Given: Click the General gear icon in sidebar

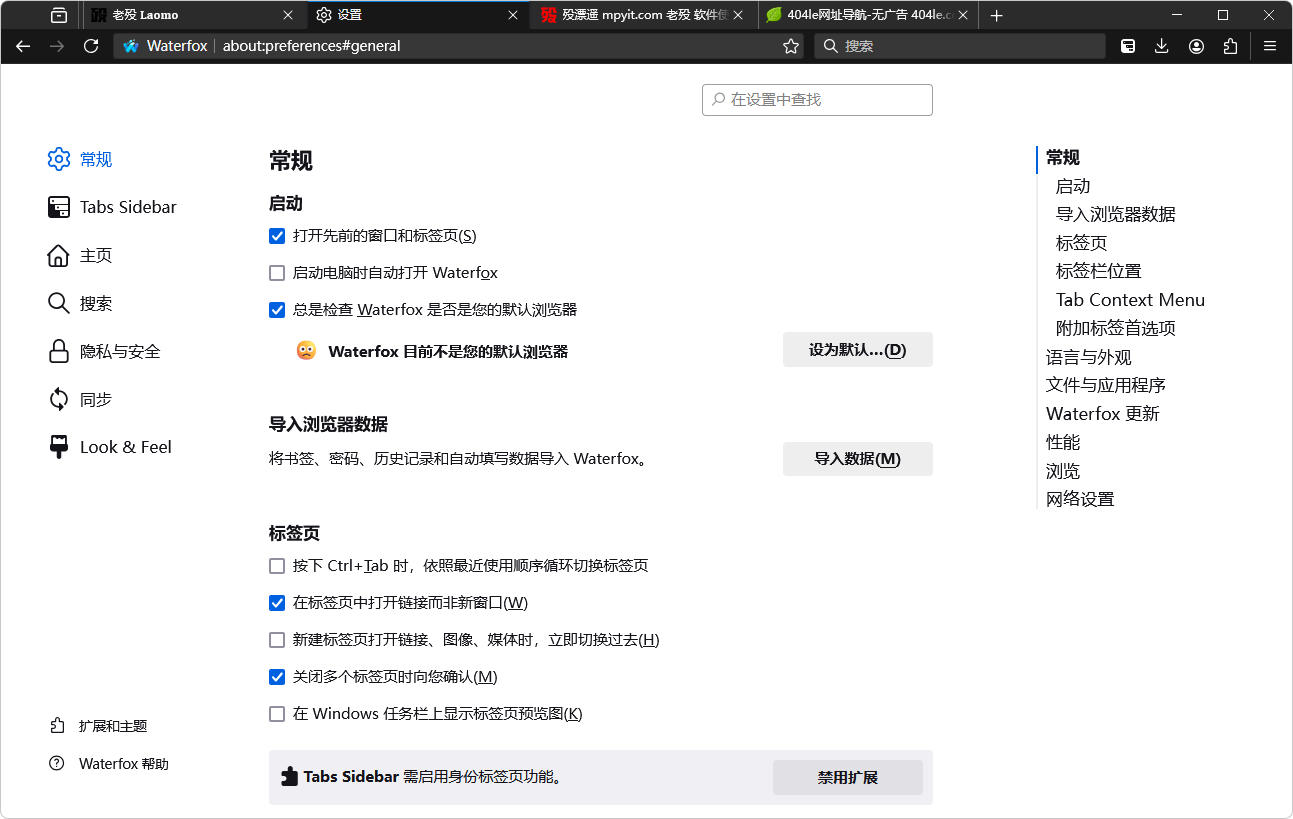Looking at the screenshot, I should [59, 159].
